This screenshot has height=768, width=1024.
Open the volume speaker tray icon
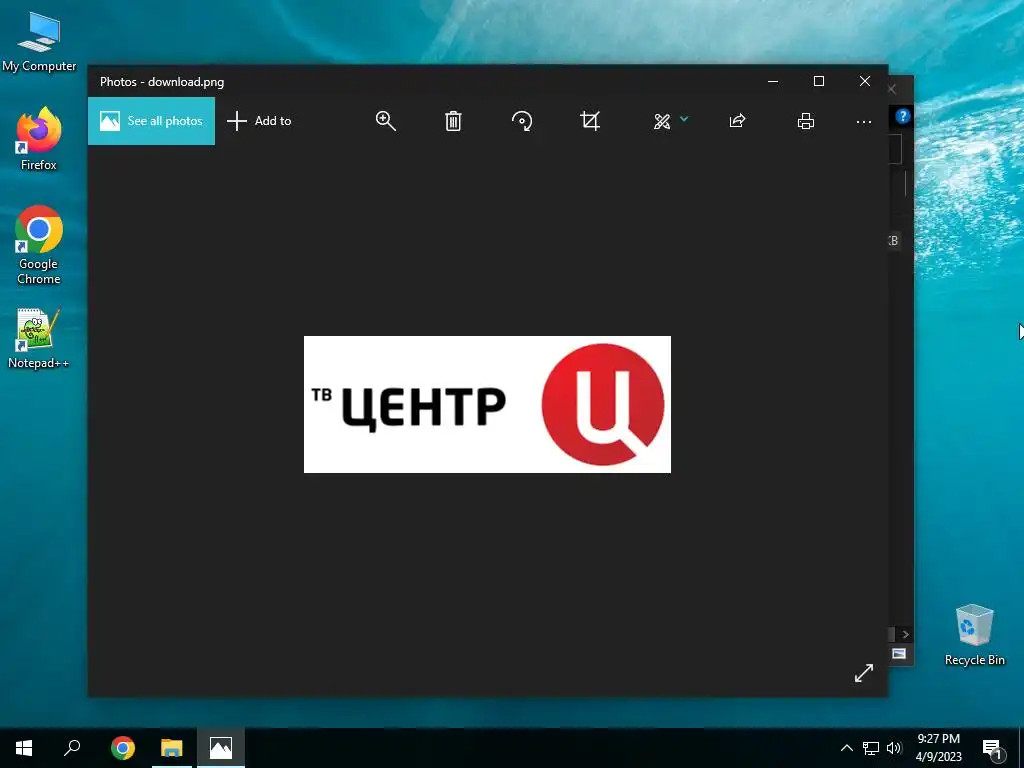(x=894, y=748)
